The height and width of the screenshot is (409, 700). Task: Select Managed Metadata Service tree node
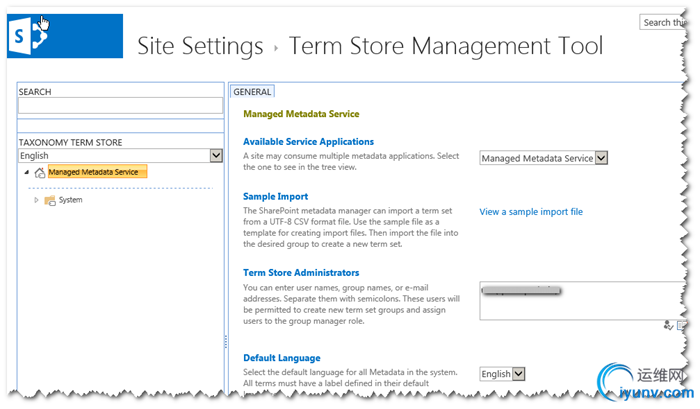tap(97, 172)
